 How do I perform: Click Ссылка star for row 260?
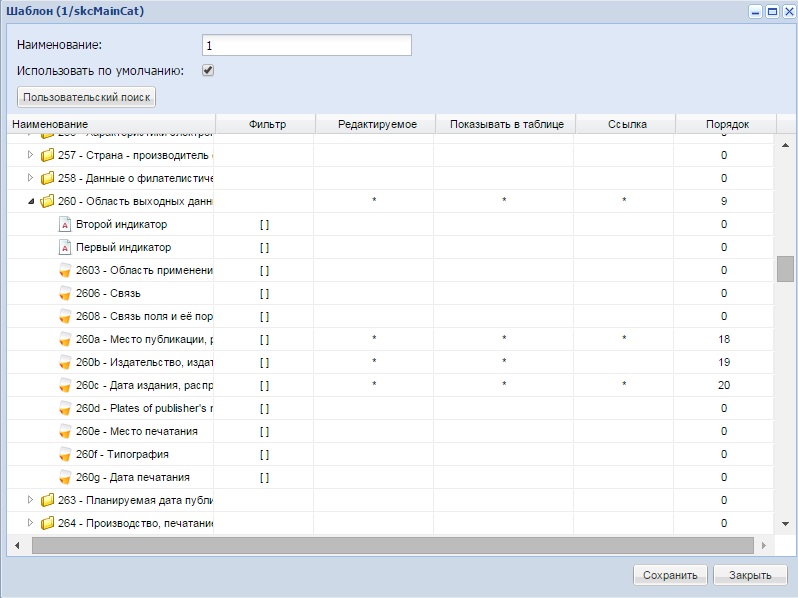pos(624,201)
